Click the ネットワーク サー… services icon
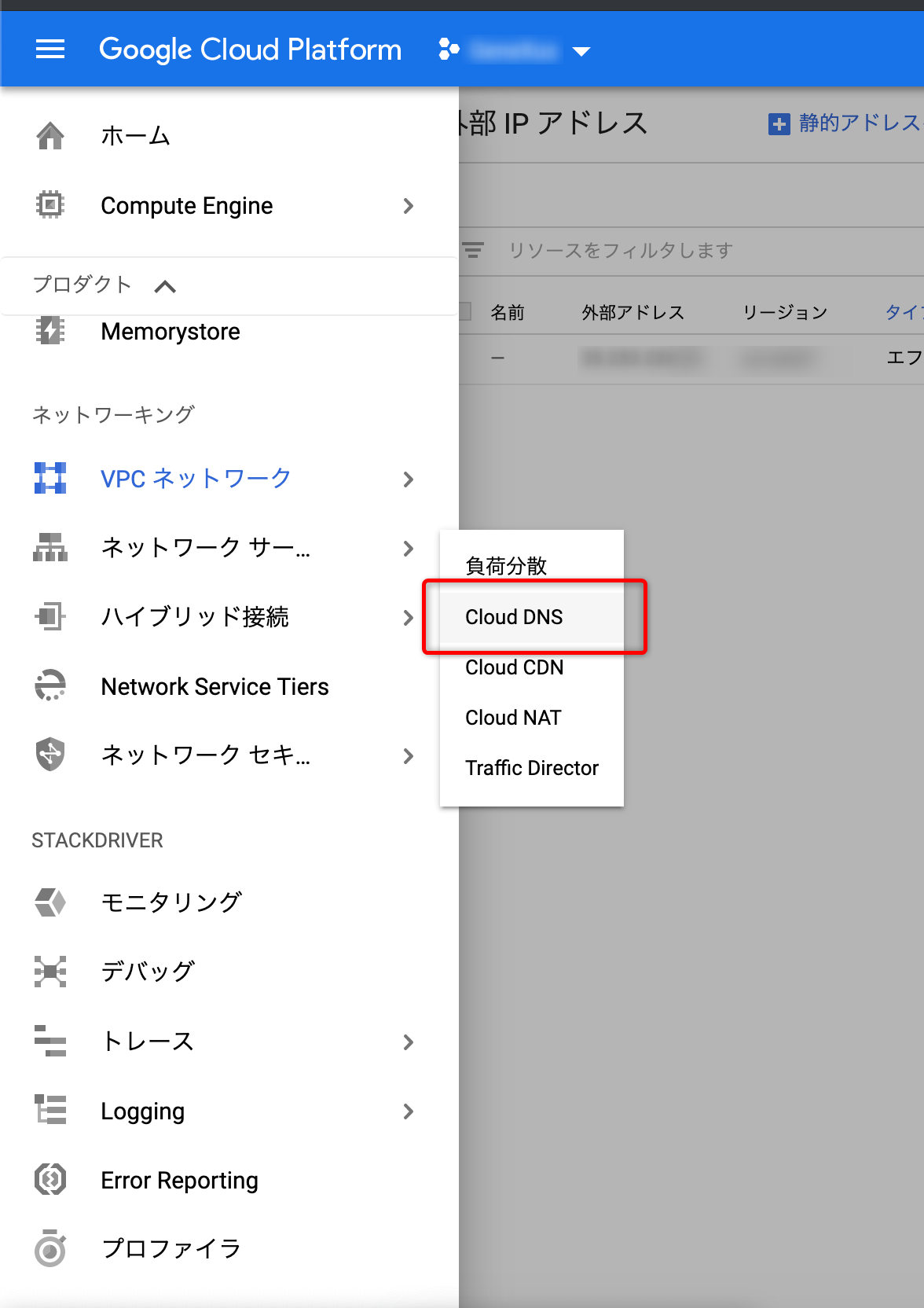Viewport: 924px width, 1308px height. pos(50,547)
